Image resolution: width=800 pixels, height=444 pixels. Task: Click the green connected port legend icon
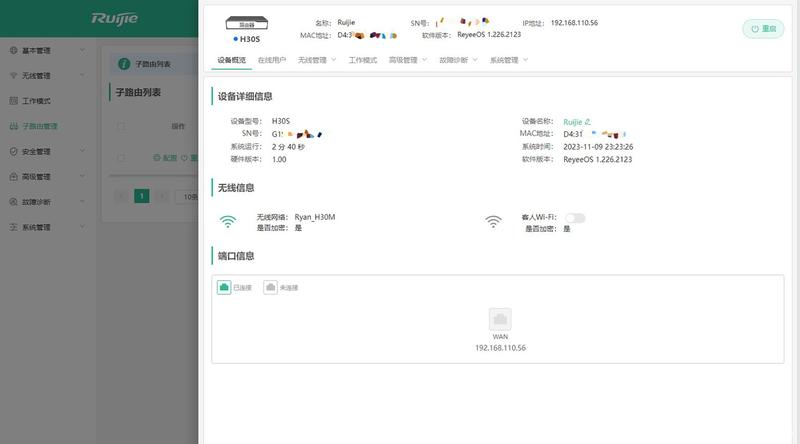pos(224,287)
